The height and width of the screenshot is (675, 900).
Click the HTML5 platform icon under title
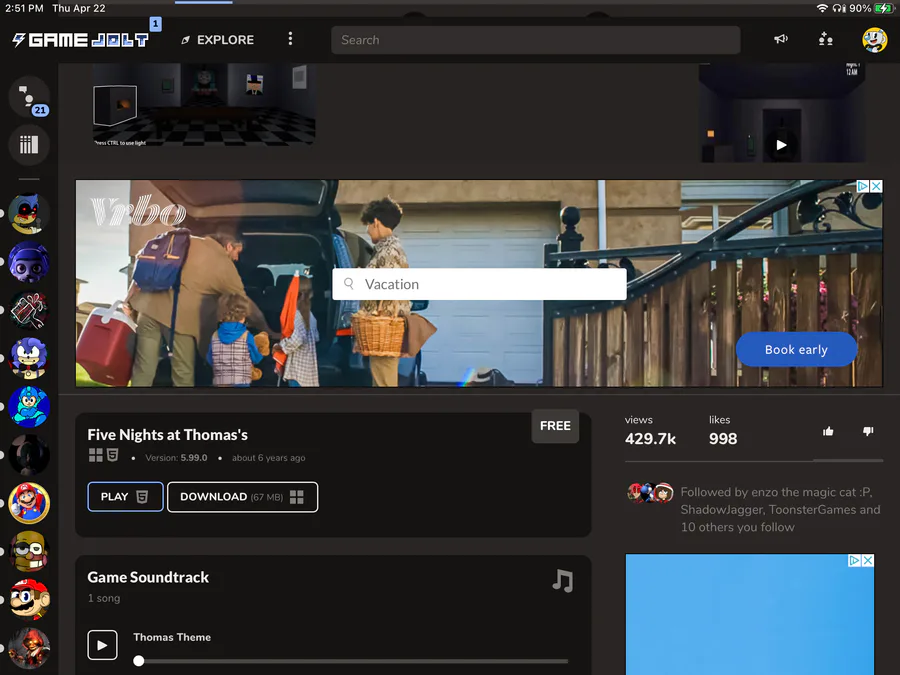(x=112, y=455)
